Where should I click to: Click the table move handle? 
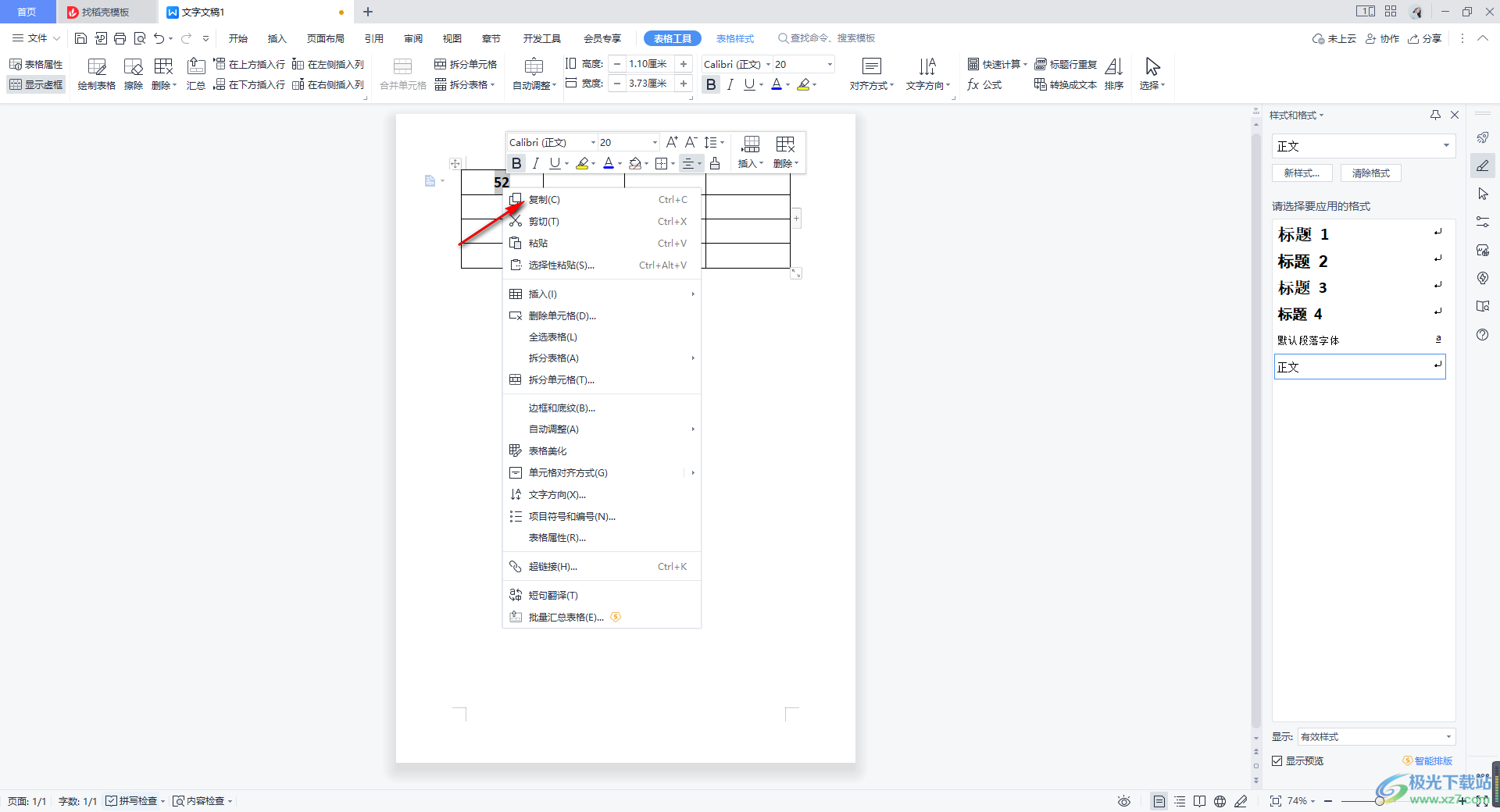click(x=455, y=164)
